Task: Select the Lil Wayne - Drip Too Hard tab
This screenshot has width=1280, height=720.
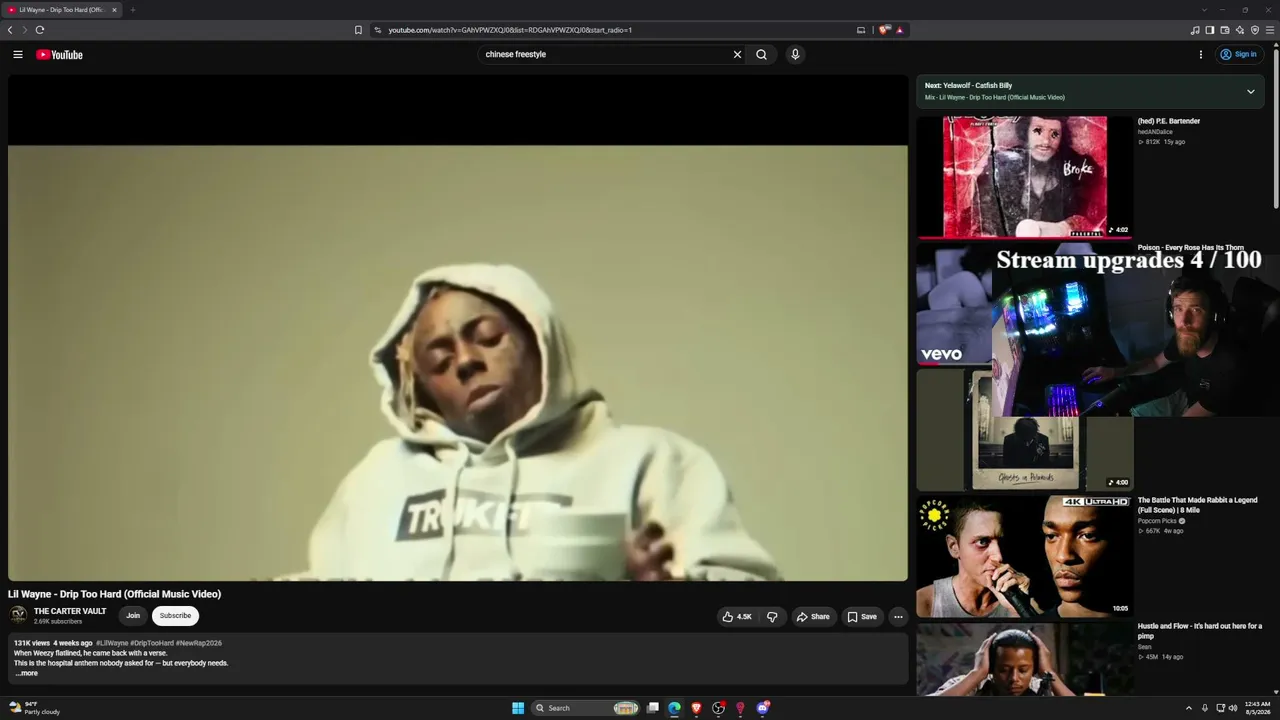Action: [x=62, y=10]
